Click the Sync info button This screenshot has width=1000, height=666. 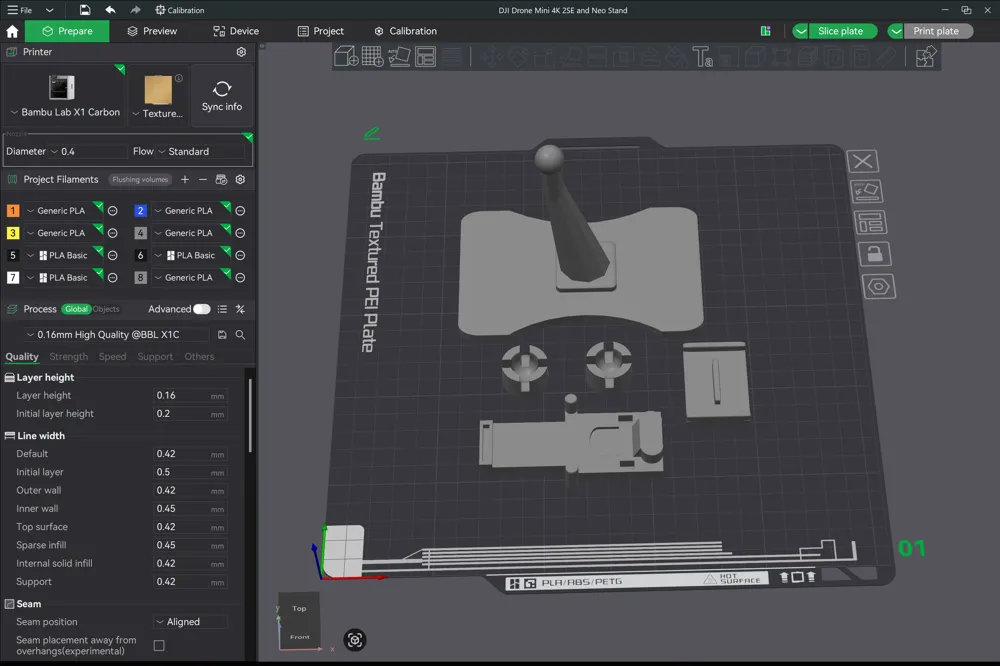click(x=222, y=96)
